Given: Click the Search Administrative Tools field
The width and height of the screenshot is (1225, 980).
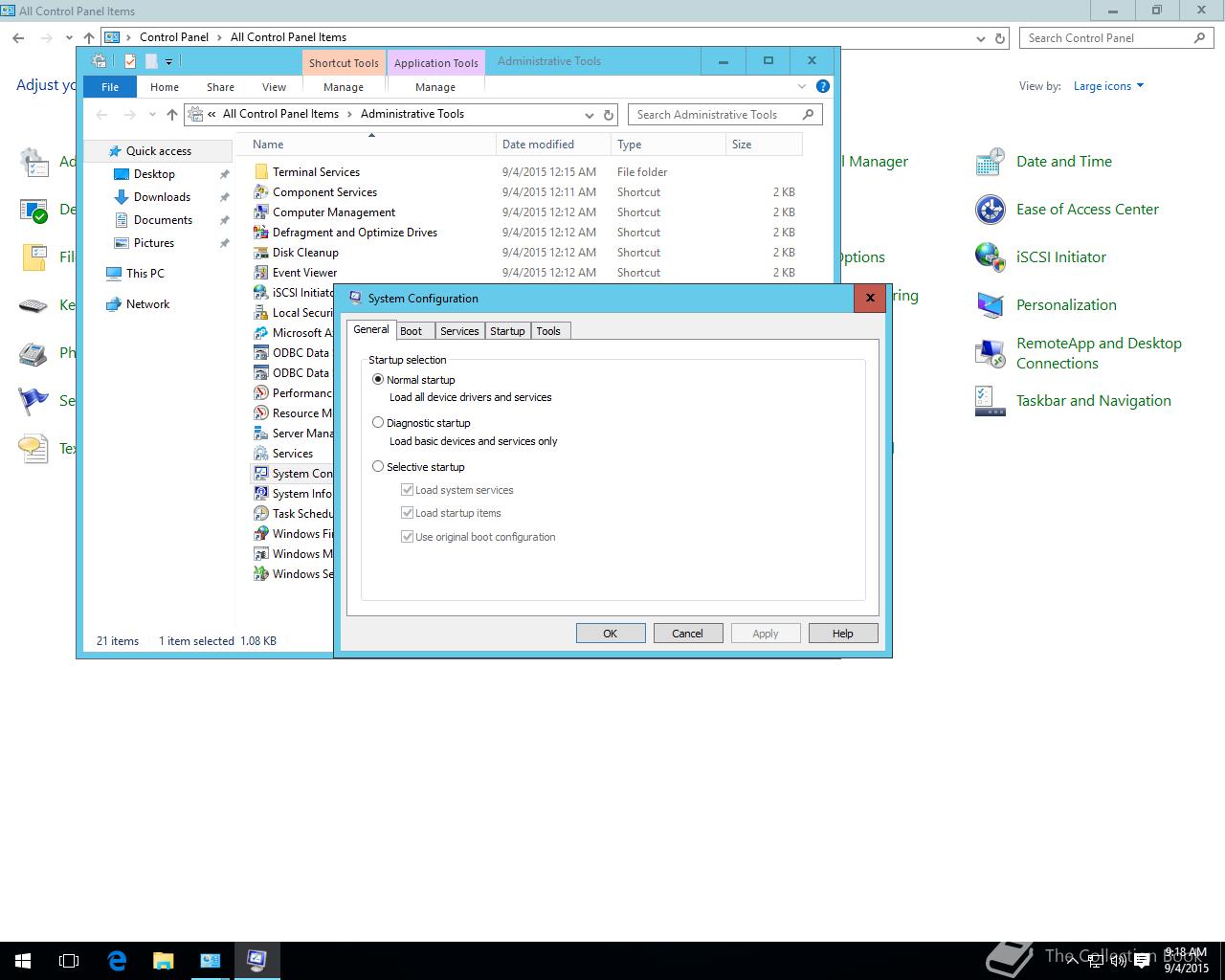Looking at the screenshot, I should (x=725, y=115).
